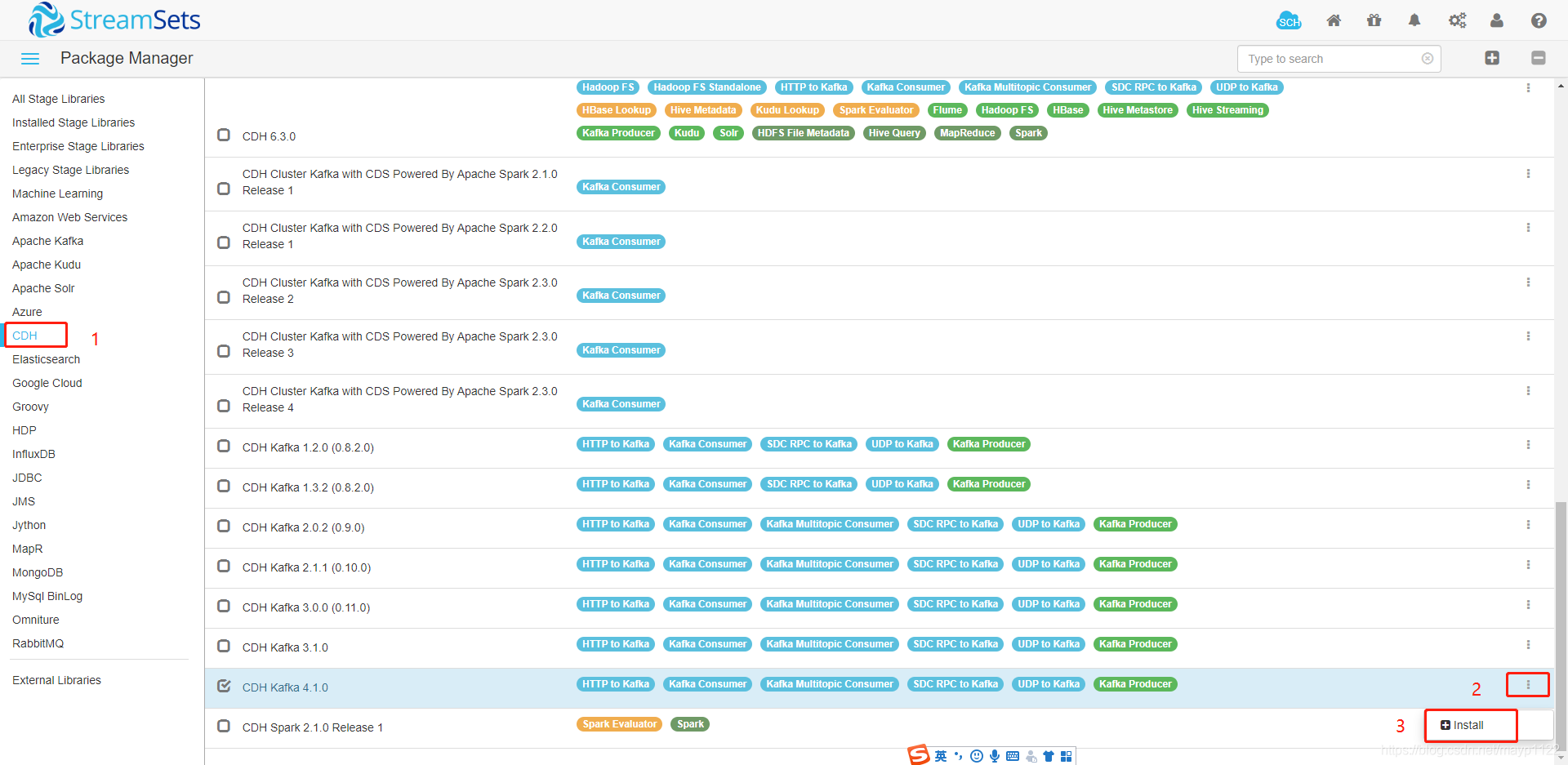Image resolution: width=1568 pixels, height=765 pixels.
Task: Click Spark Evaluator tag in CDH Spark 2.1.0 row
Action: click(x=620, y=724)
